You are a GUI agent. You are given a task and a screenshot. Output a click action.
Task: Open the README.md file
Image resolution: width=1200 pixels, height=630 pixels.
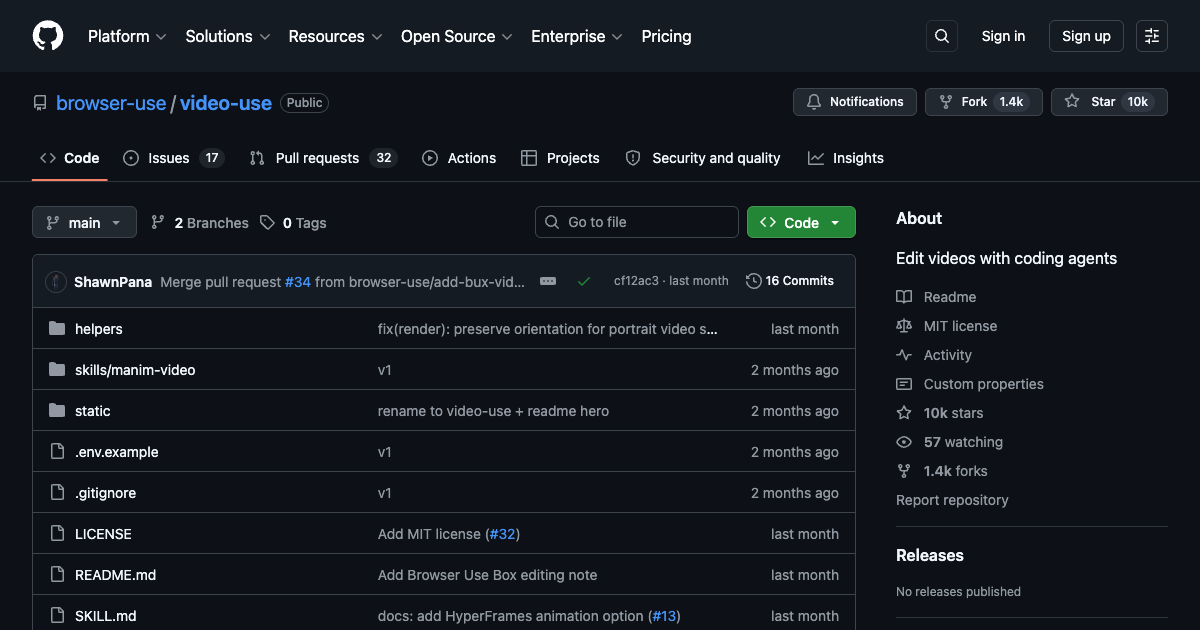tap(115, 575)
